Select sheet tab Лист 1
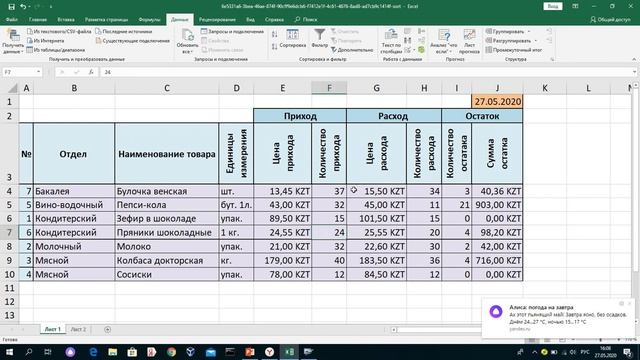This screenshot has width=640, height=360. 53,329
